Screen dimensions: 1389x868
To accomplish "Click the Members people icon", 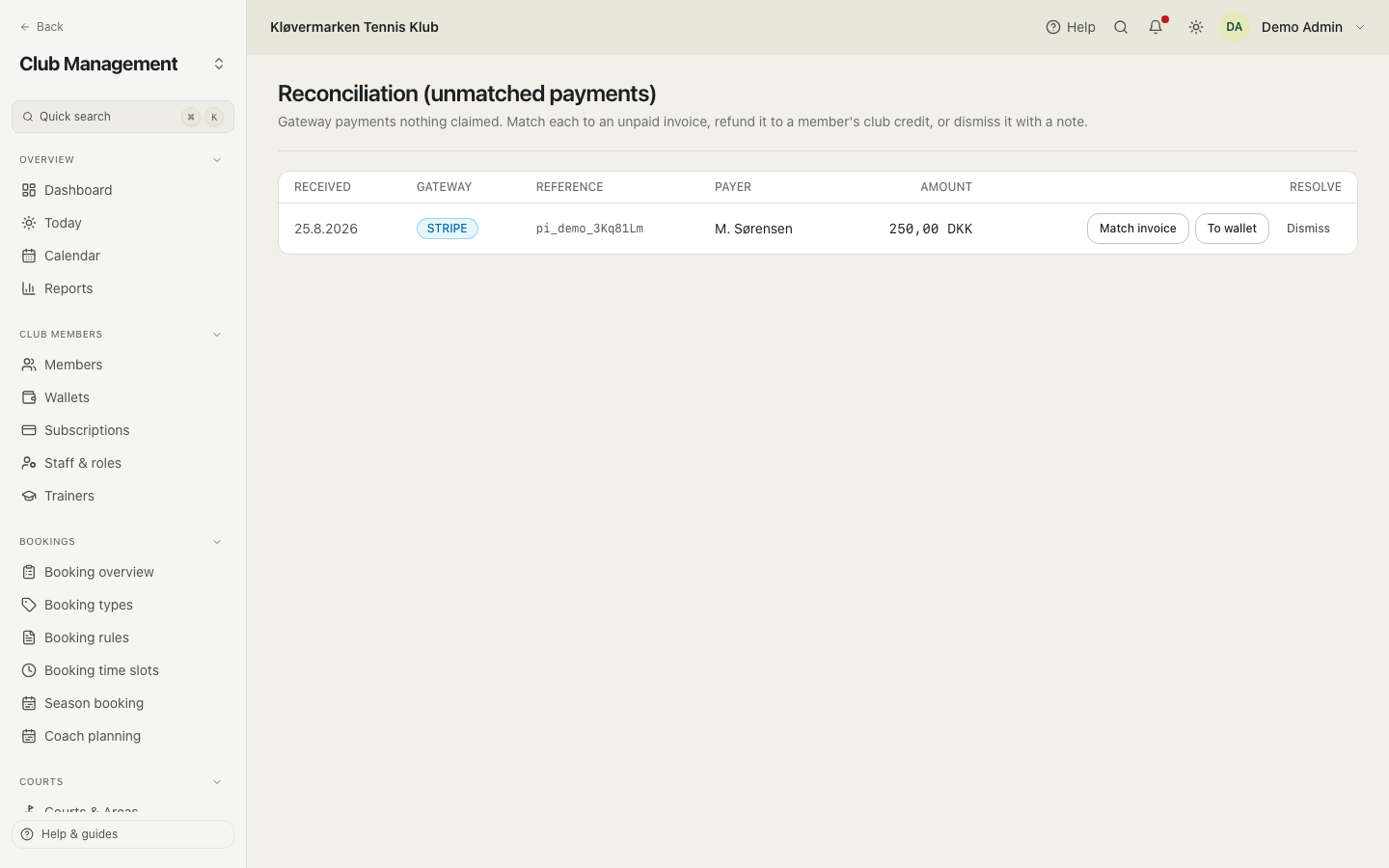I will [x=29, y=365].
